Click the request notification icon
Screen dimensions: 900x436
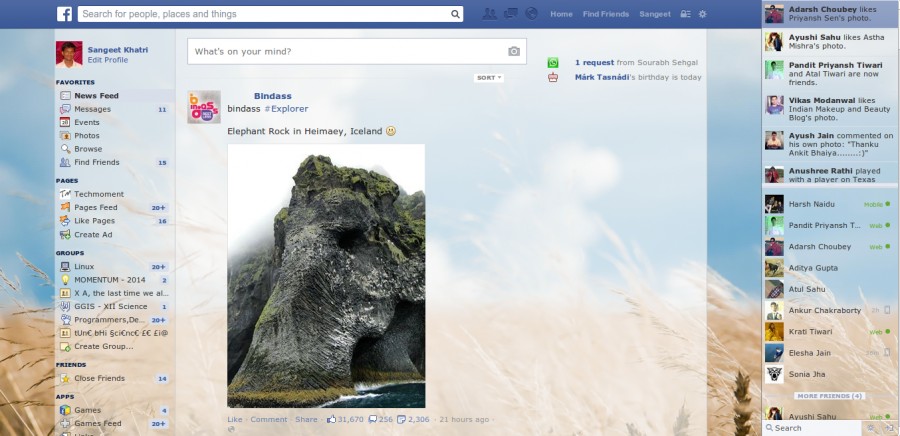click(553, 63)
